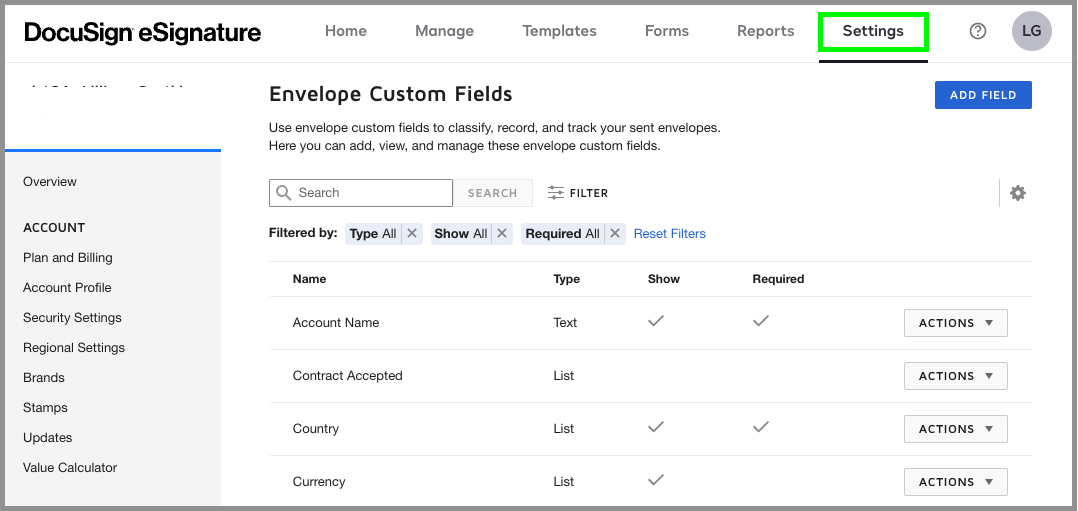Open the LG user profile avatar
Viewport: 1078px width, 511px height.
(x=1031, y=31)
